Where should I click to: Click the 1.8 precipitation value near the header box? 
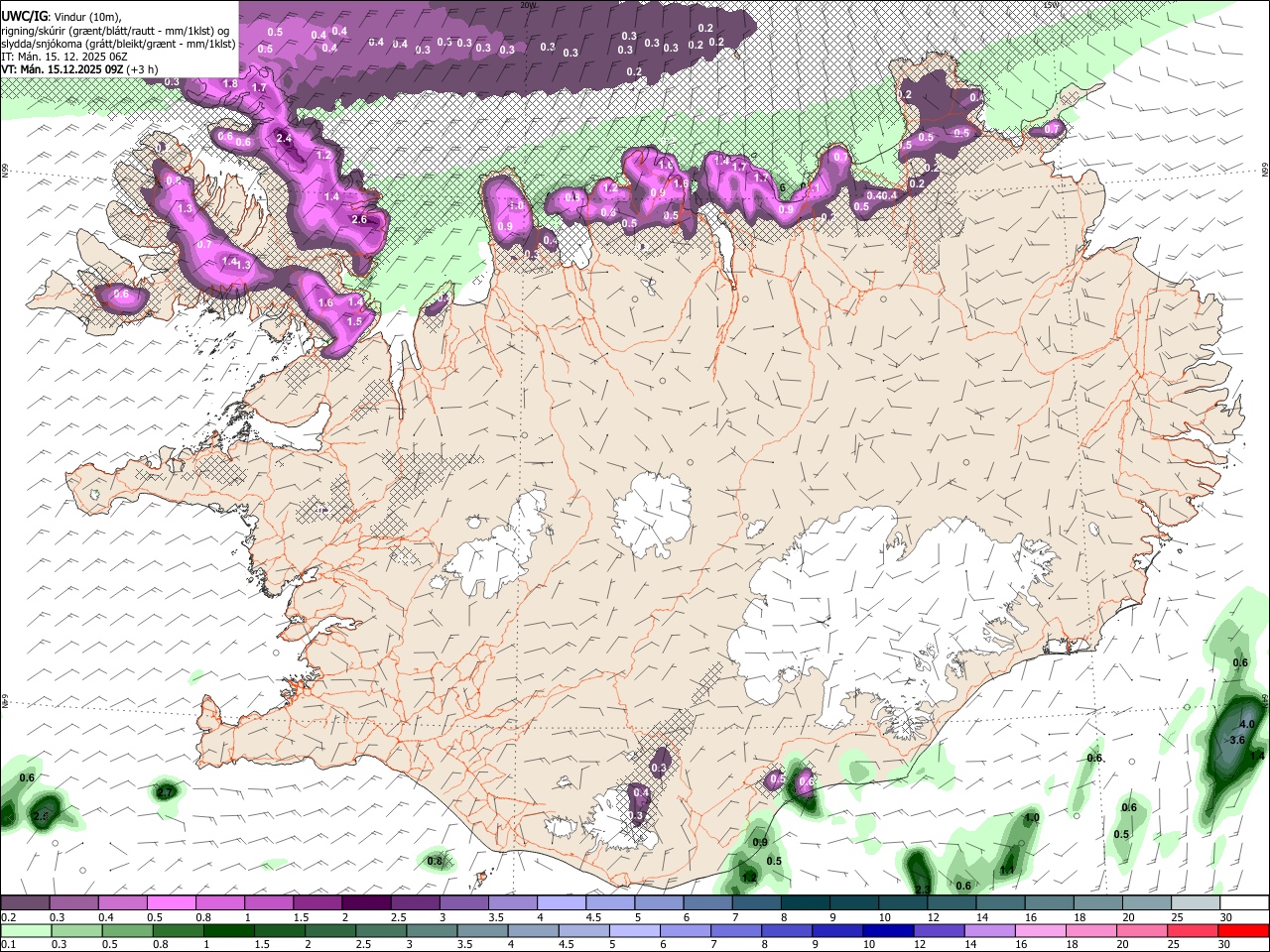(231, 83)
